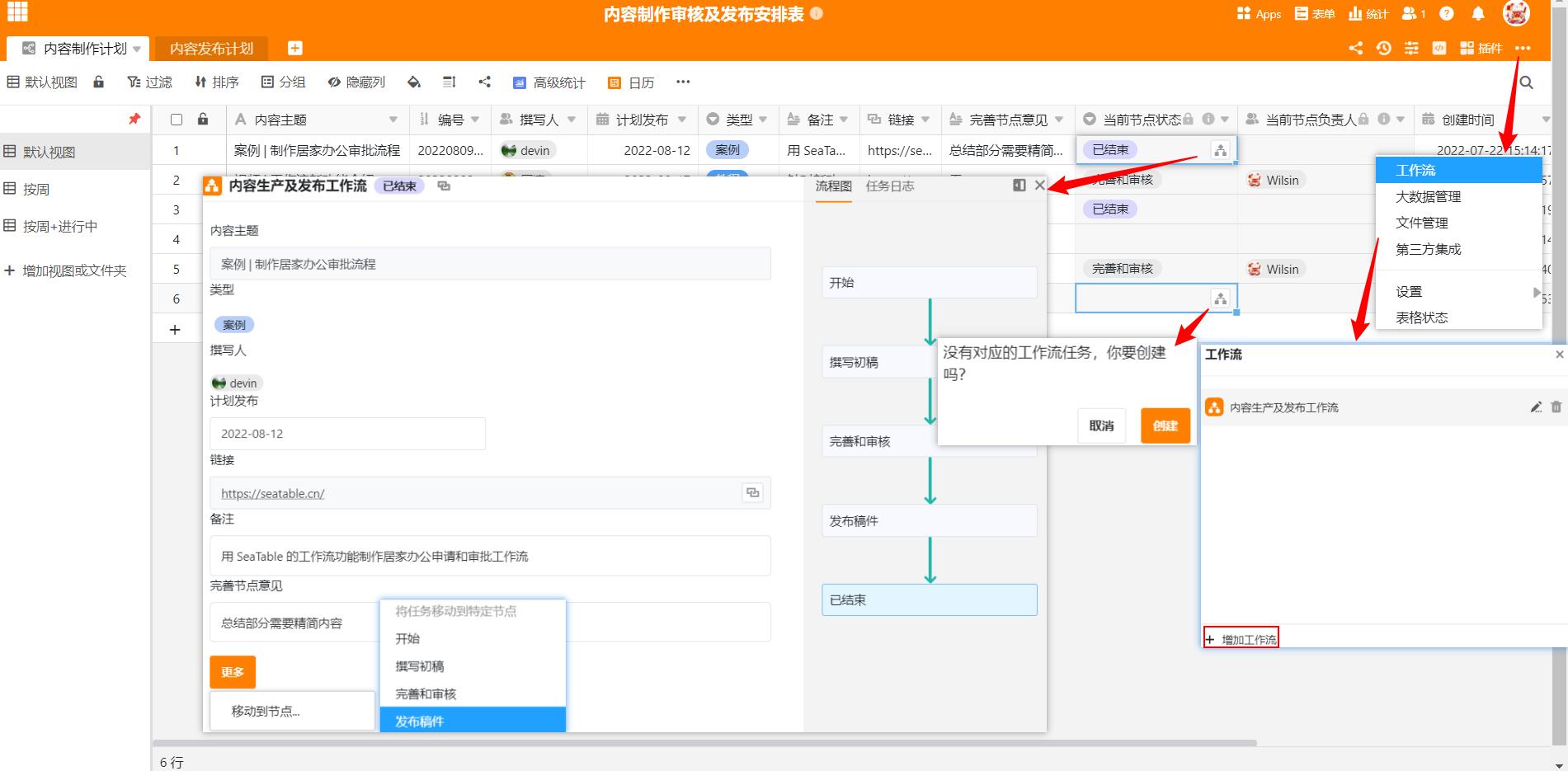Open the 编号 column dropdown

coord(475,120)
